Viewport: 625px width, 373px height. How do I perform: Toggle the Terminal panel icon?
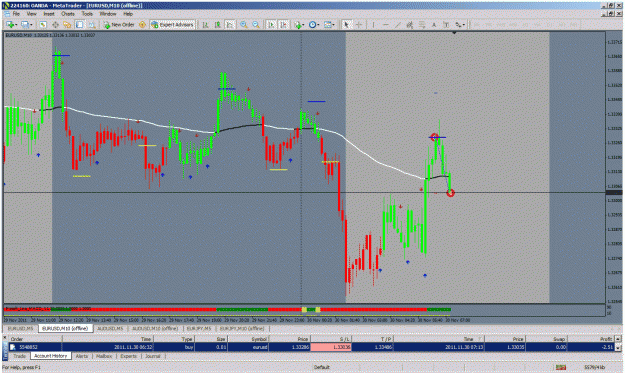tap(79, 25)
